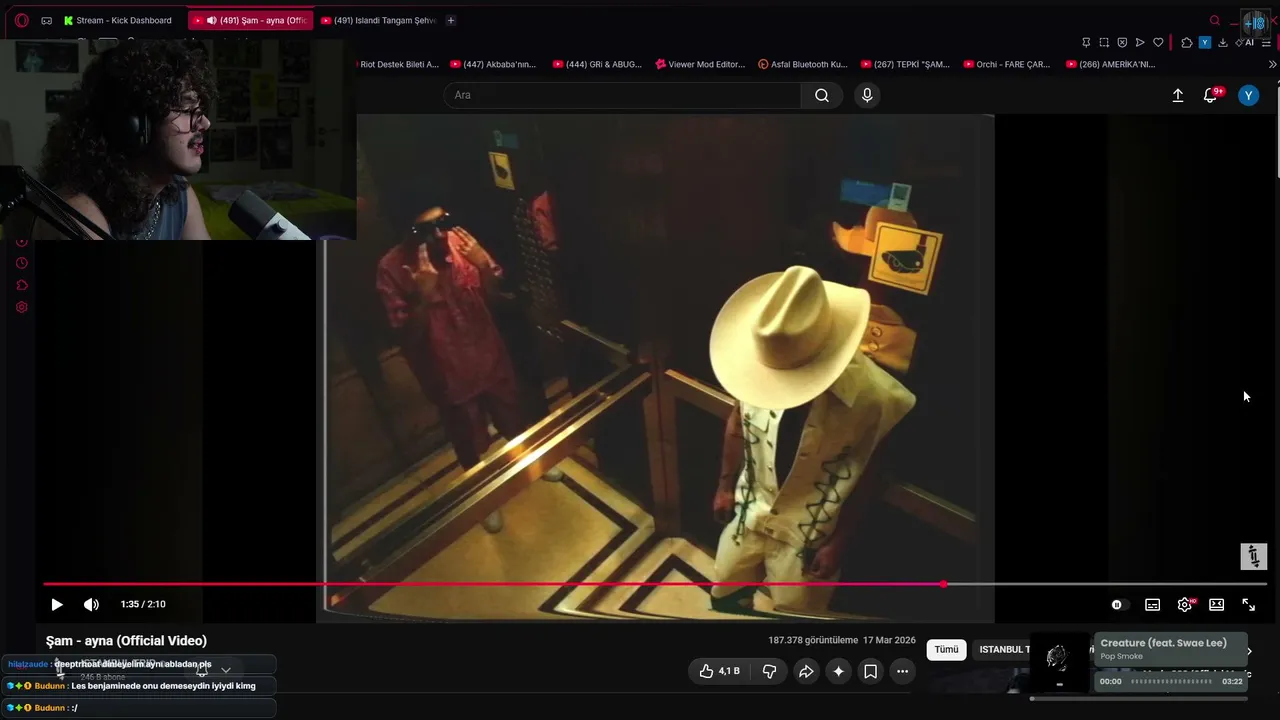Expand the chat overlay chevron

point(226,670)
